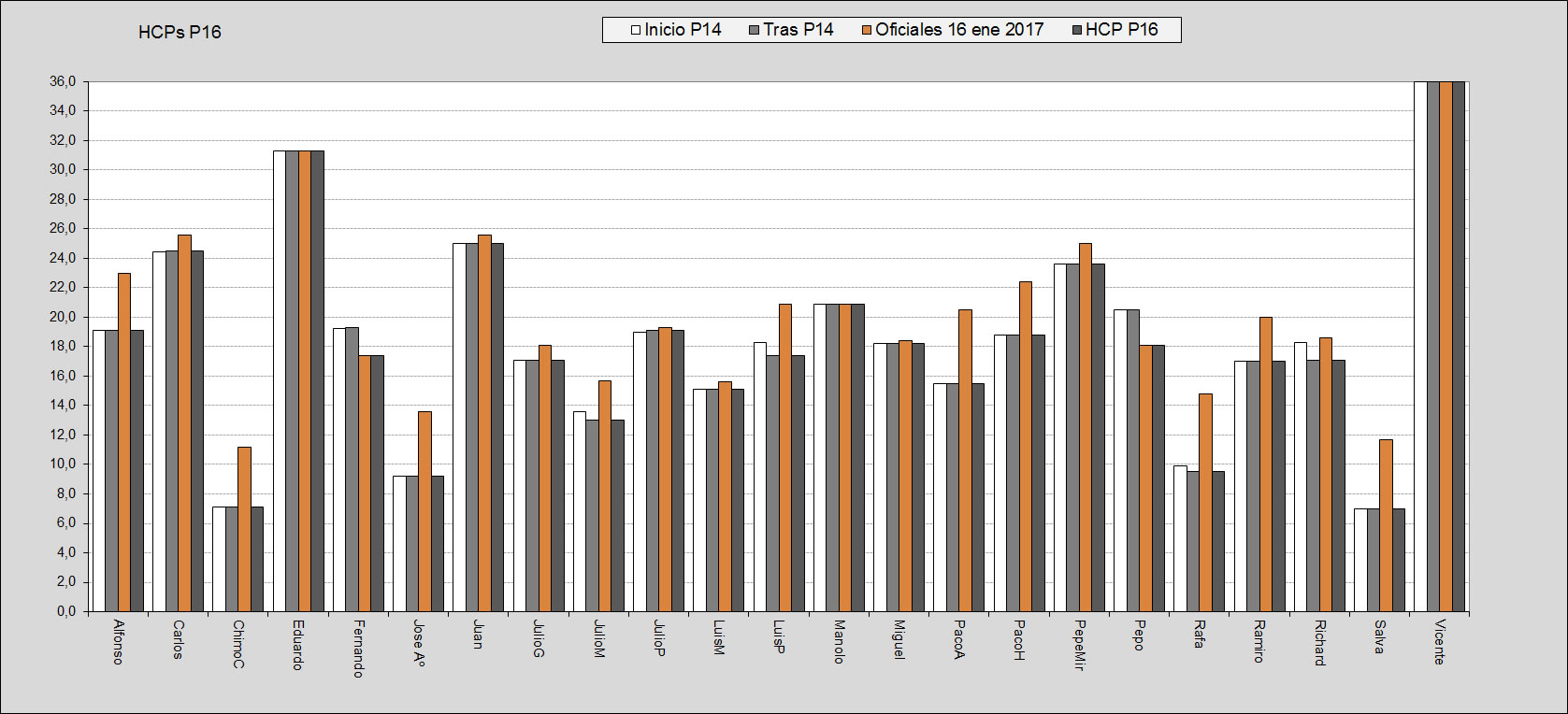
Task: Select Alfonso's orange Oficiales bar
Action: pyautogui.click(x=124, y=442)
